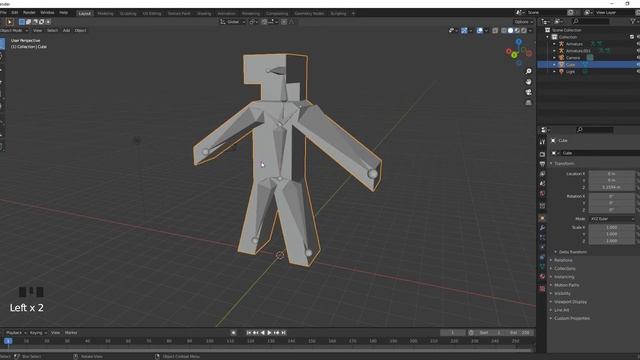This screenshot has height=360, width=640.
Task: Click the blue Z axis on navigation gizmo
Action: click(518, 41)
